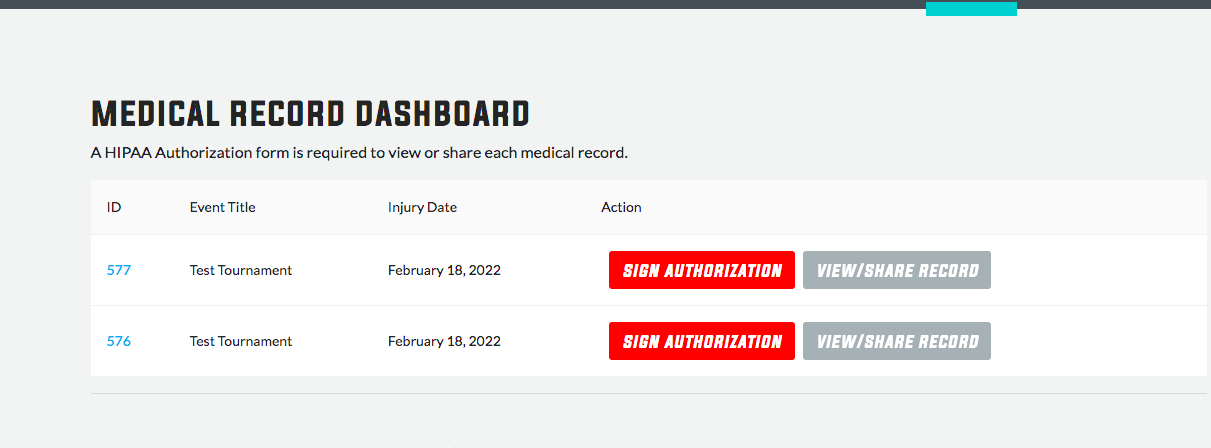This screenshot has height=448, width=1211.
Task: Select the teal highlighted tab in top bar
Action: pyautogui.click(x=971, y=8)
